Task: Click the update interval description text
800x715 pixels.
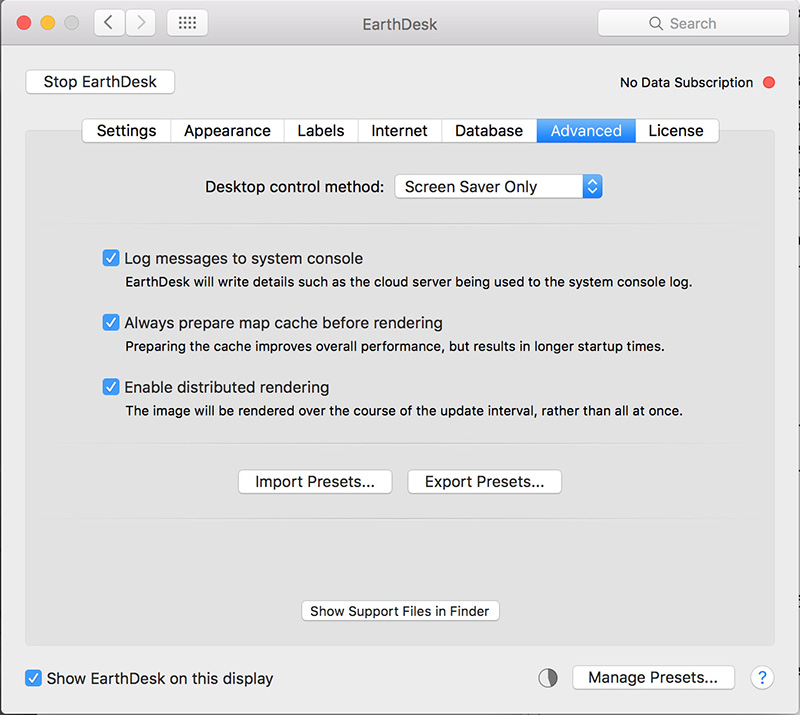Action: [404, 411]
